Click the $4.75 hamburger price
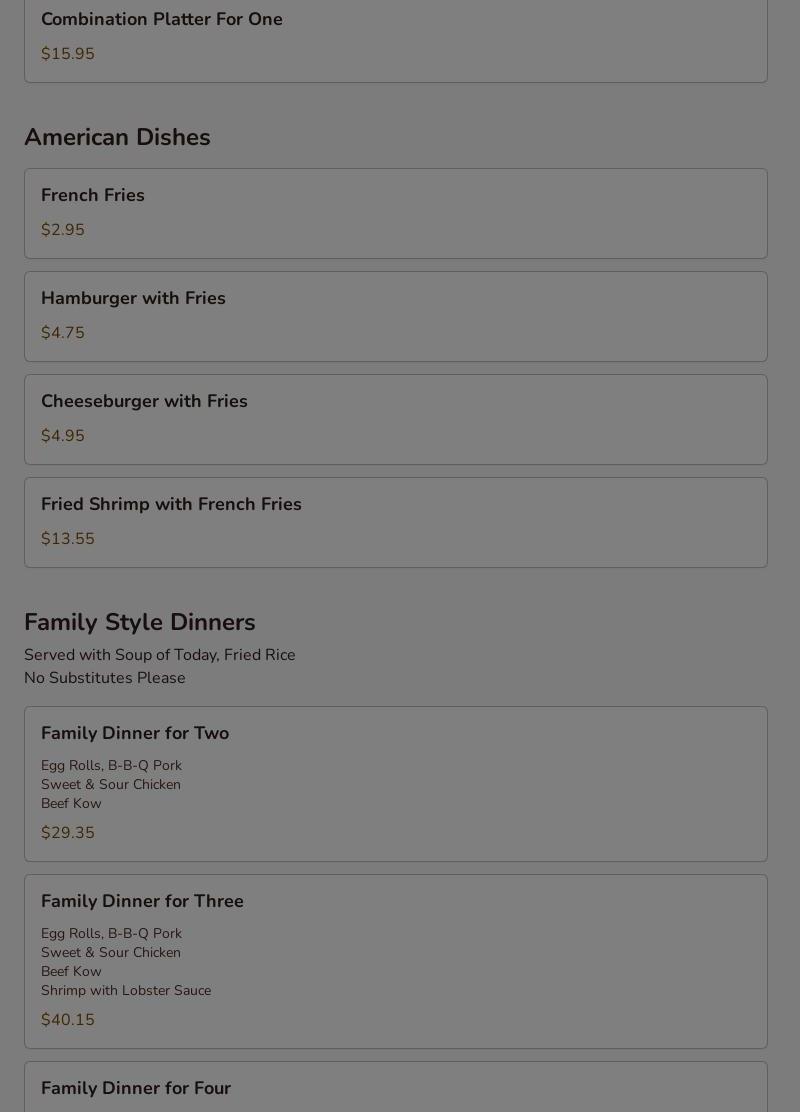 (x=63, y=333)
